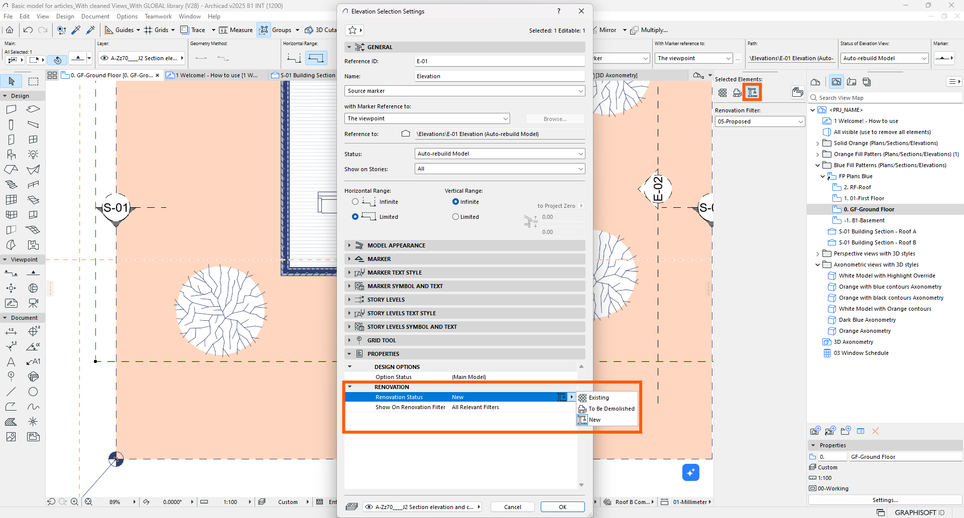
Task: Select the Marquee tool in the toolbox
Action: 33,81
